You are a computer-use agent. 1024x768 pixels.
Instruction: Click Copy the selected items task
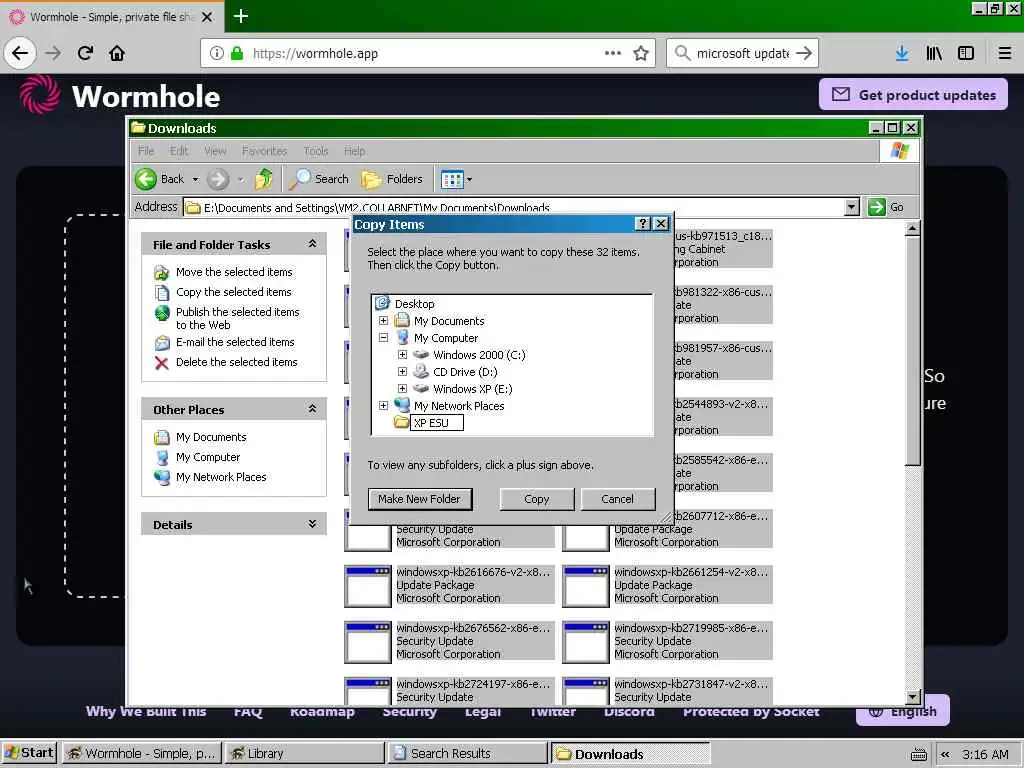233,292
